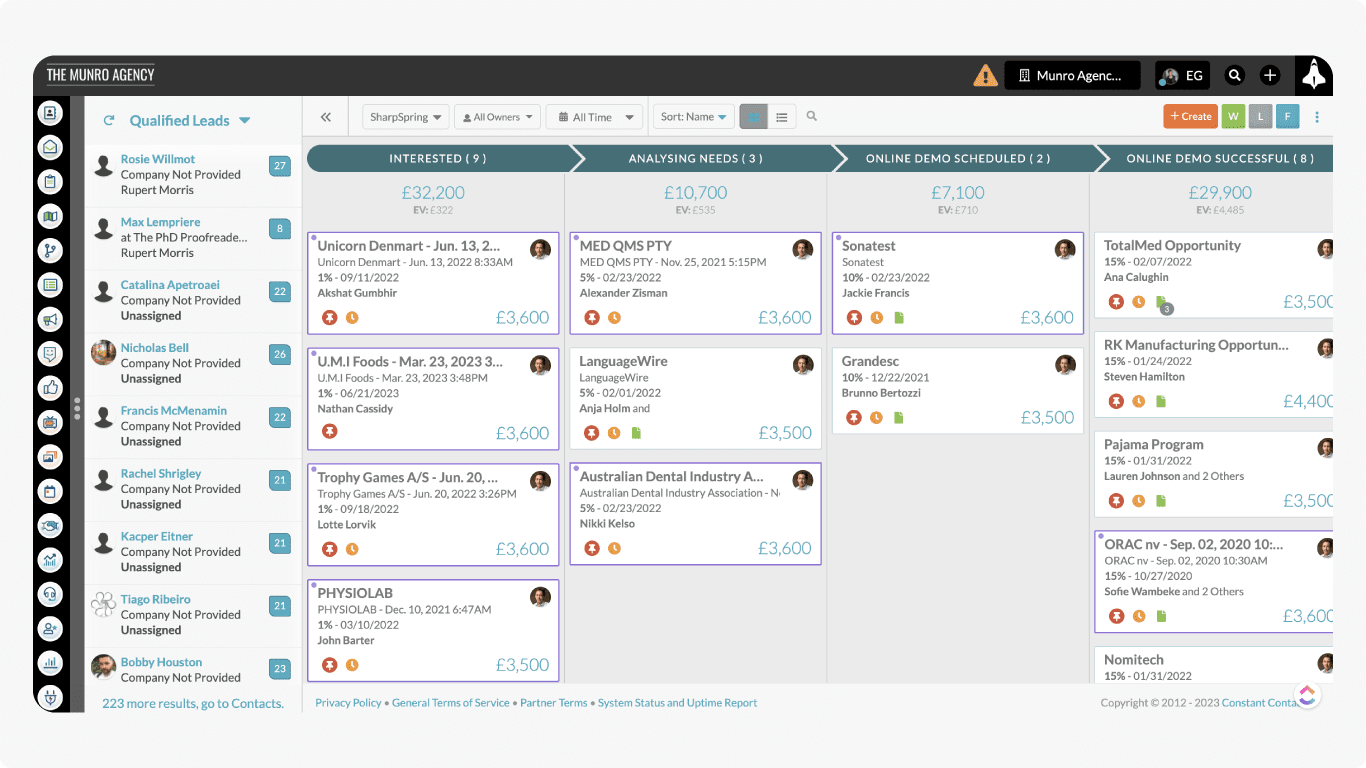Open the handshake Sales sidebar icon

(50, 526)
